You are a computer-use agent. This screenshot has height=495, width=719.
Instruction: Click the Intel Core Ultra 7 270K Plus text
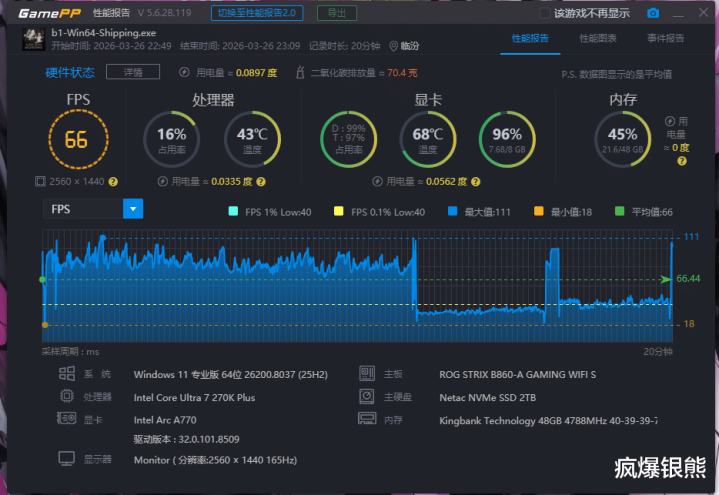tap(194, 397)
